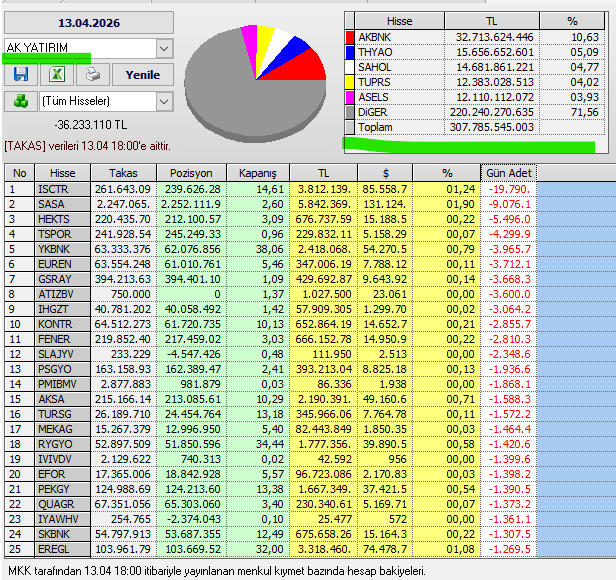Screen dimensions: 616x580
Task: Select the blue THYAO legend swatch
Action: pyautogui.click(x=350, y=52)
